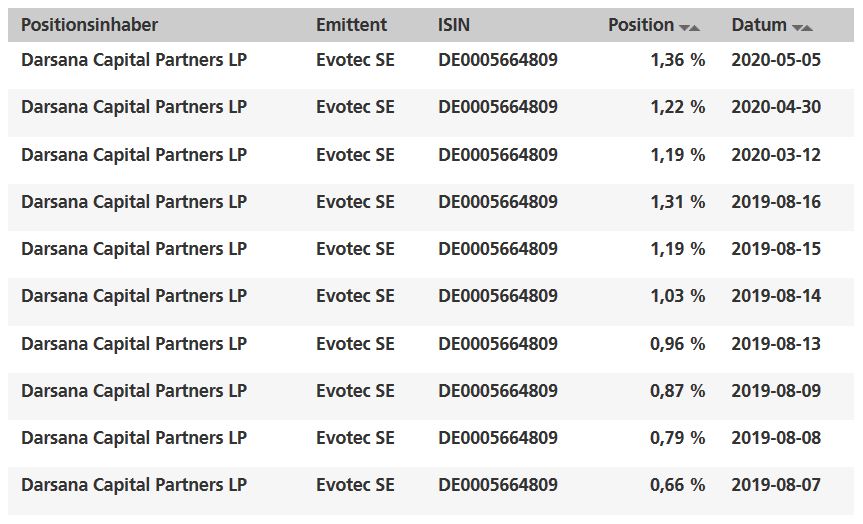Viewport: 863px width, 524px height.
Task: Click the 1,31 % position value
Action: 677,202
